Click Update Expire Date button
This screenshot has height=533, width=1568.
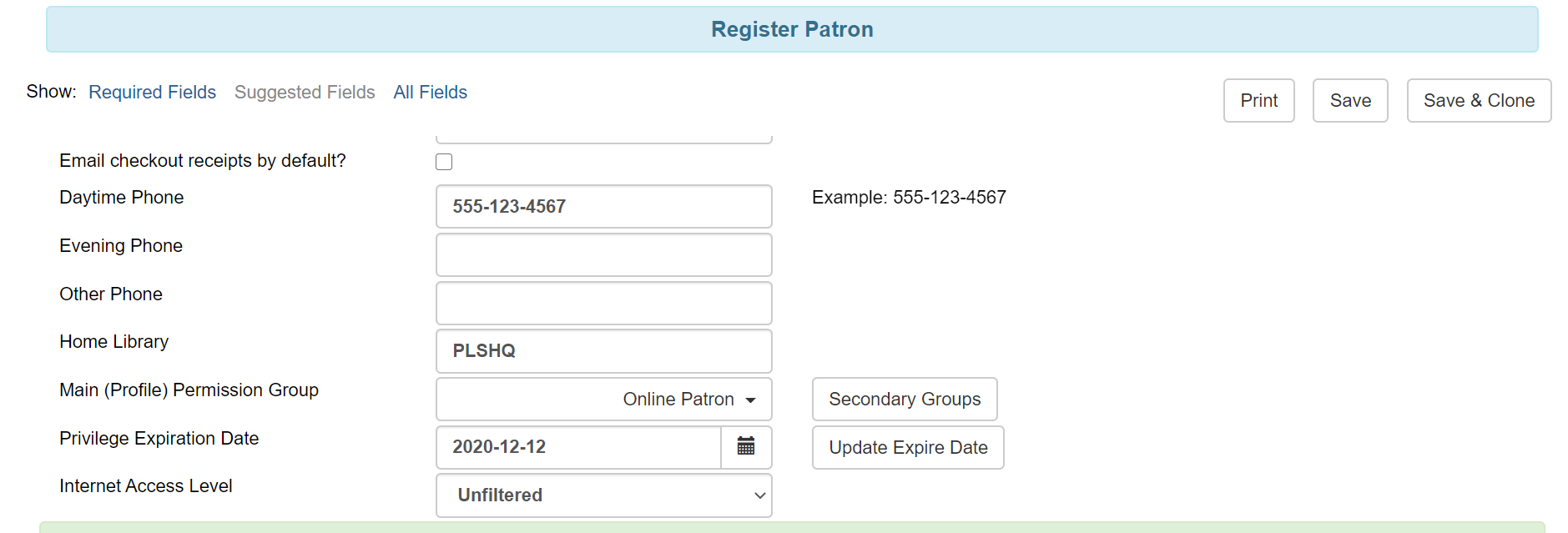tap(908, 448)
